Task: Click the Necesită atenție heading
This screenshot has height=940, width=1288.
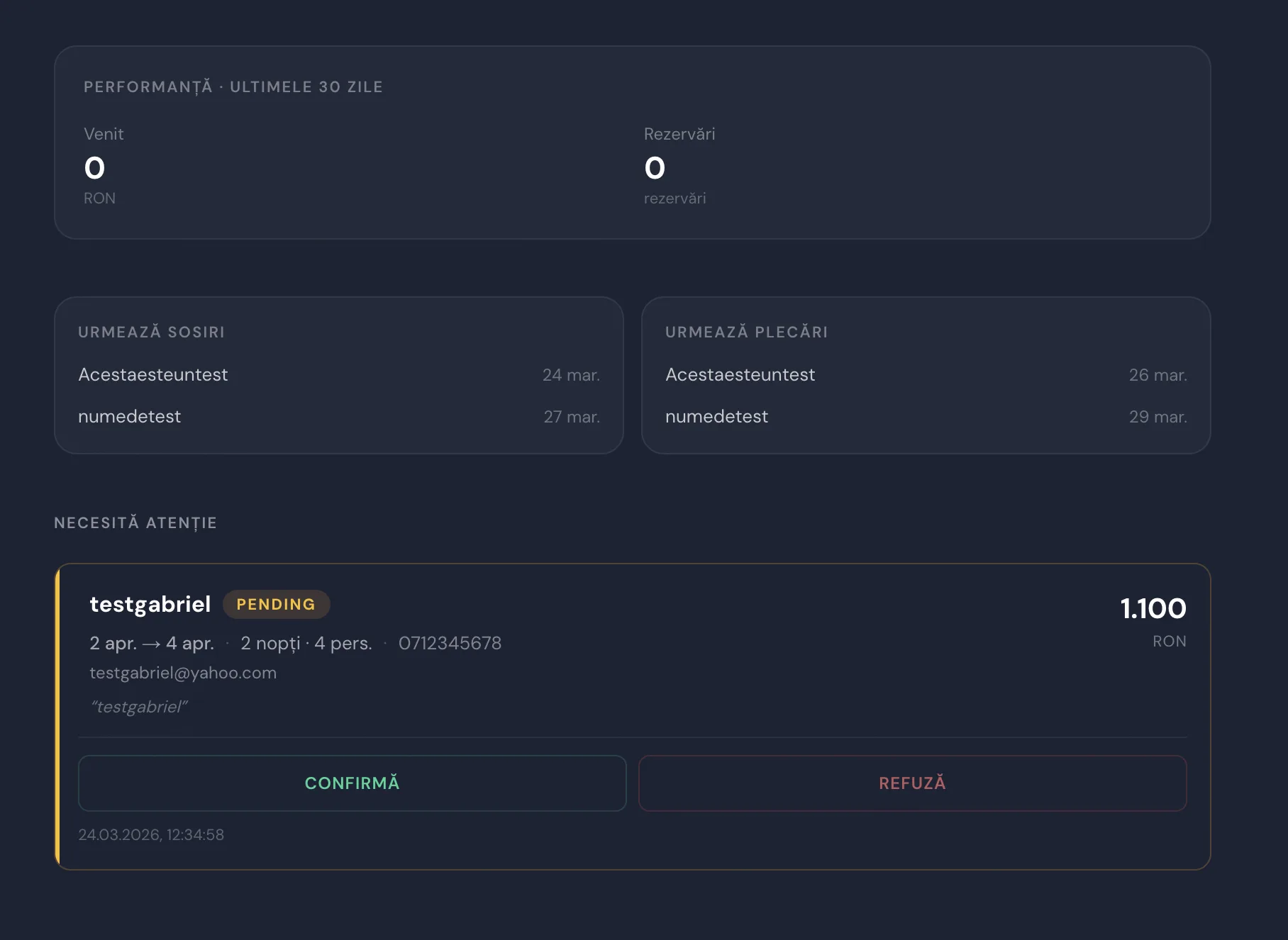Action: pos(135,523)
